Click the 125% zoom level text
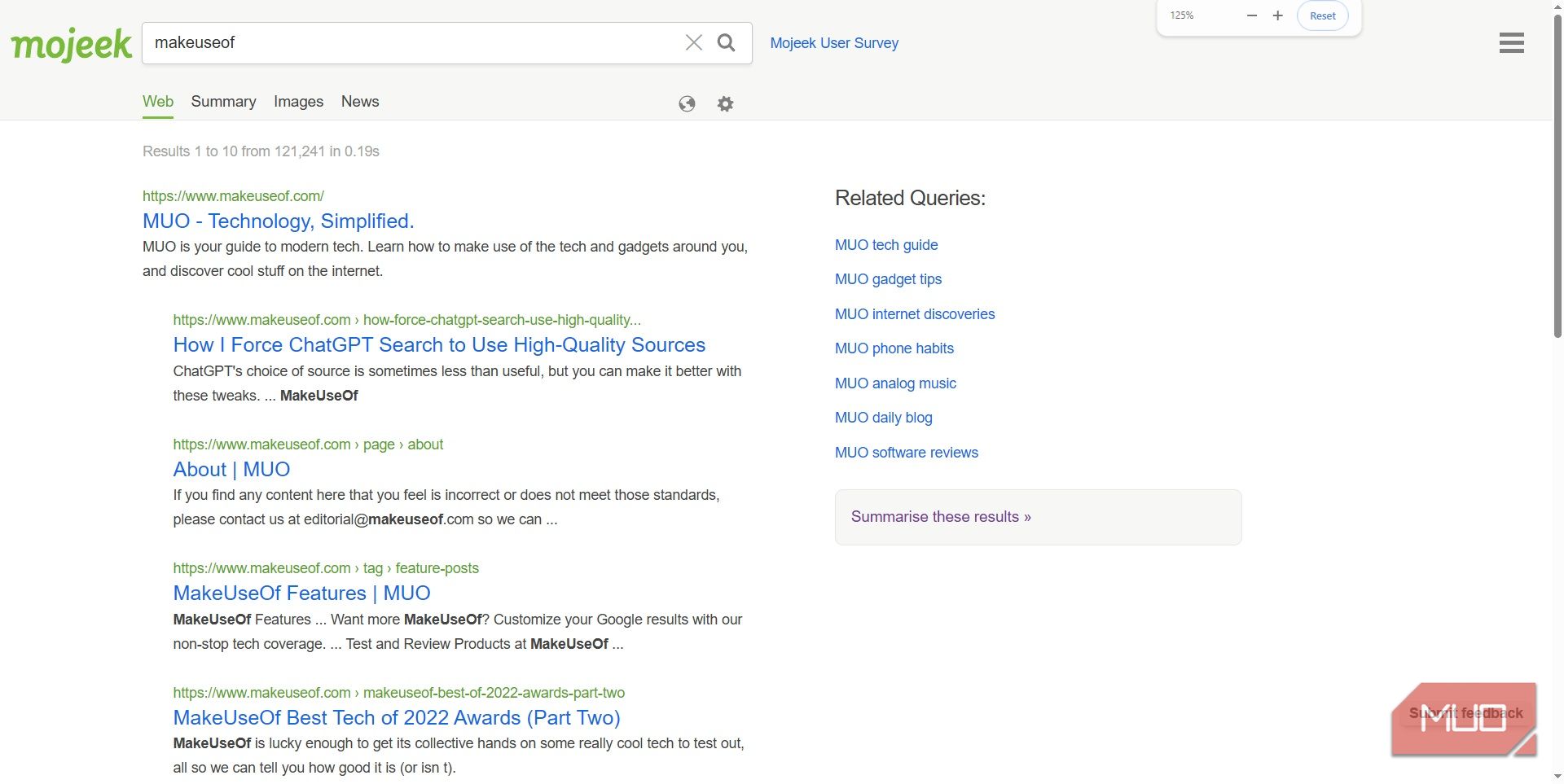Viewport: 1564px width, 784px height. pos(1182,15)
